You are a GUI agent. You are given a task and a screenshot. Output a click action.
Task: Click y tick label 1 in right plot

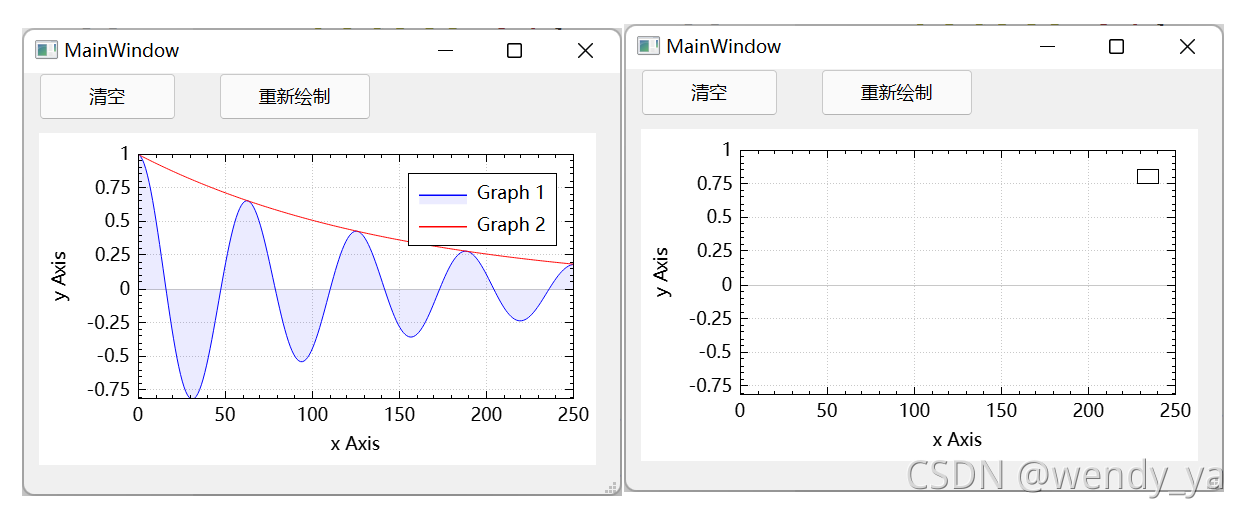pyautogui.click(x=727, y=150)
